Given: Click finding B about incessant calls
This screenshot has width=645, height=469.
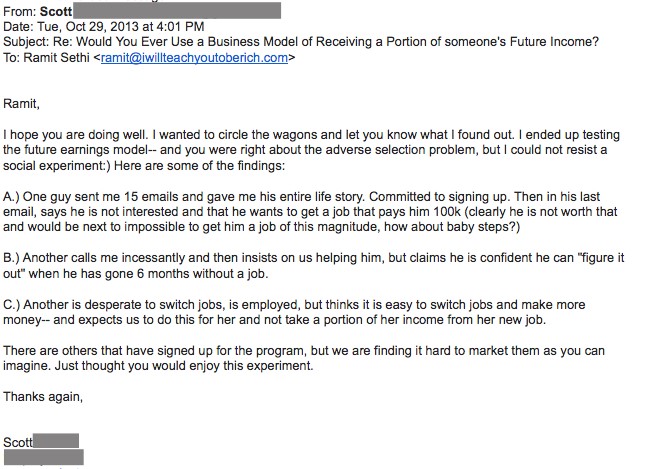Looking at the screenshot, I should click(314, 266).
